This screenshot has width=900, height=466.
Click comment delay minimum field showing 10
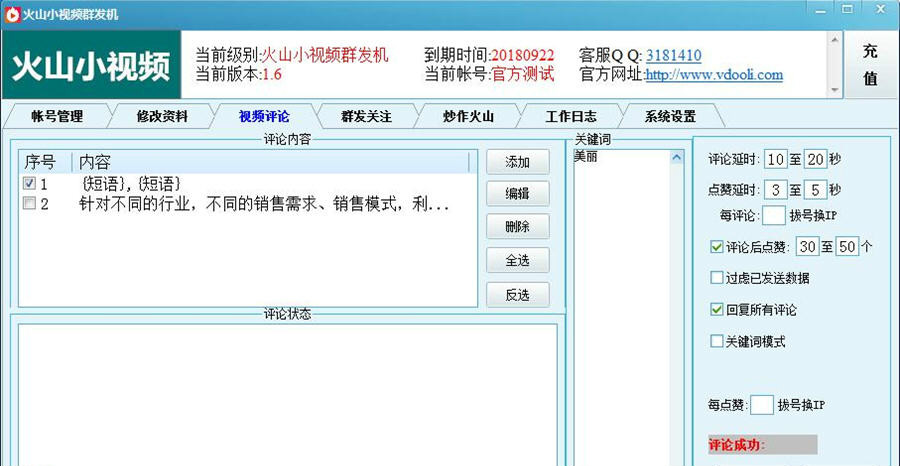click(x=776, y=160)
